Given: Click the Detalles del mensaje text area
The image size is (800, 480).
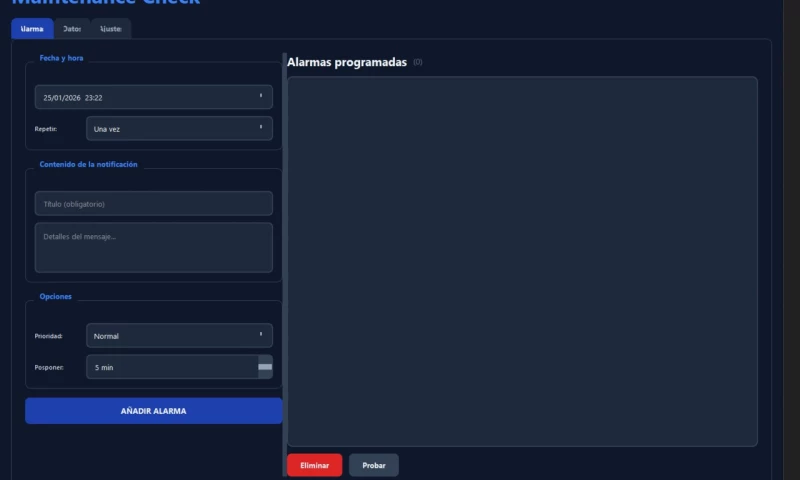Looking at the screenshot, I should [154, 247].
